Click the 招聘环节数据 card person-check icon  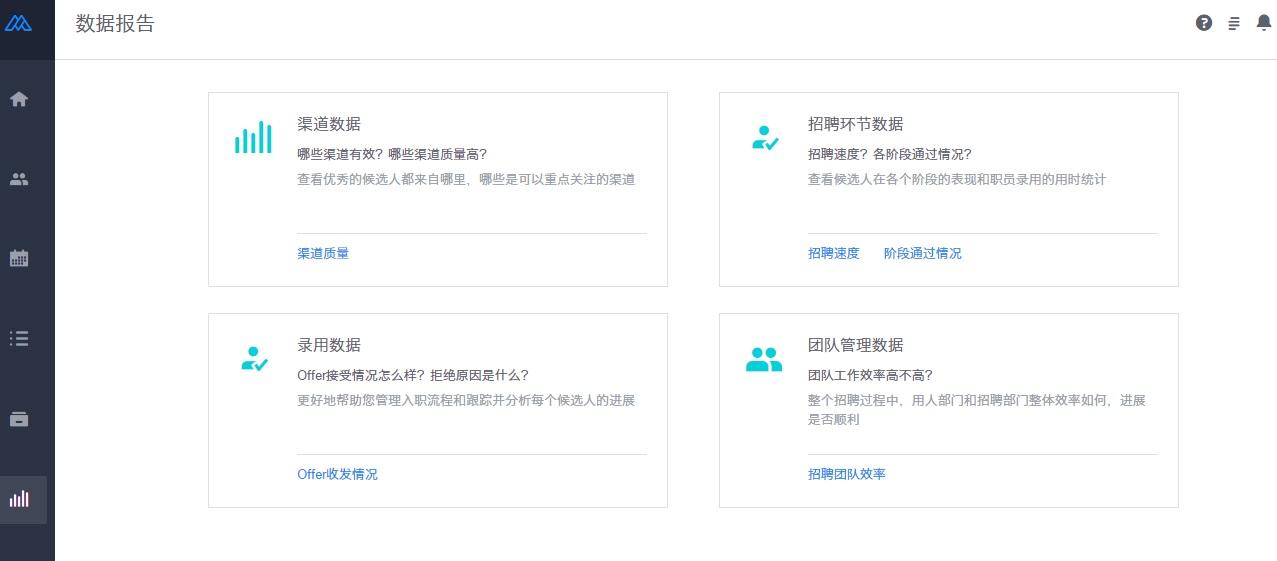pyautogui.click(x=764, y=138)
